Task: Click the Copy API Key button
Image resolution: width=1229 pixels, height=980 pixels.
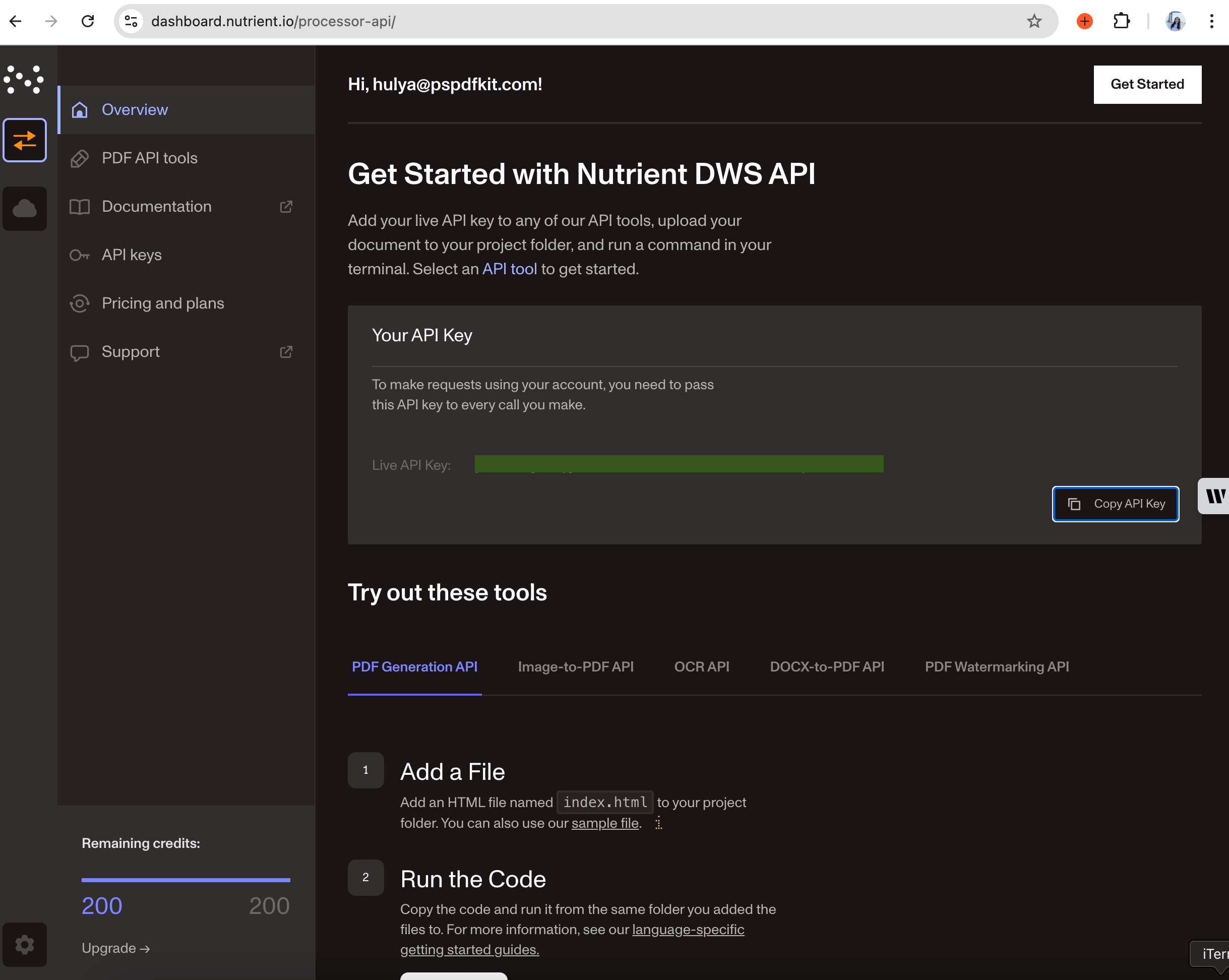Action: click(1116, 504)
